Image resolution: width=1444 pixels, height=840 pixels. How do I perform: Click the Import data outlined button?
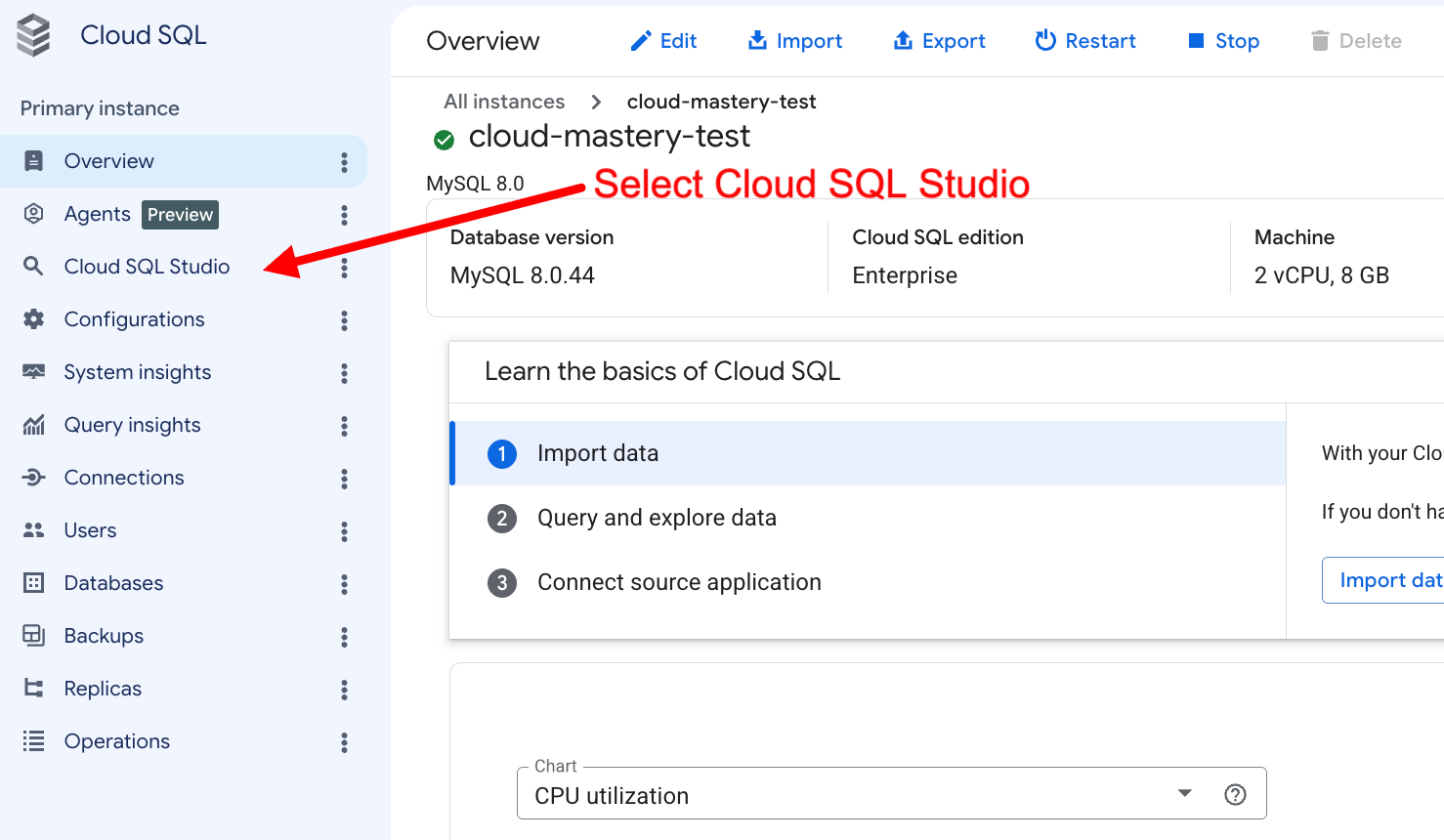1383,580
